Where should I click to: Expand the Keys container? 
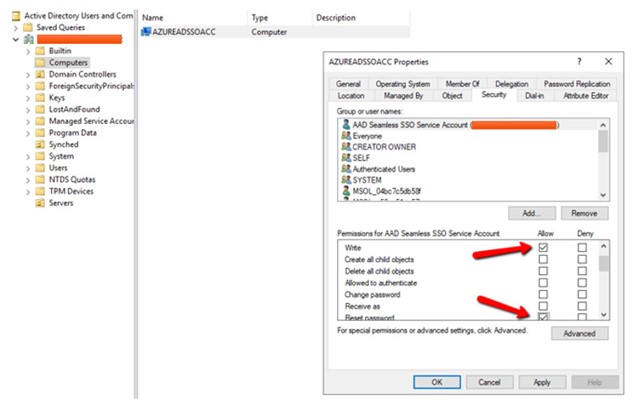(x=28, y=98)
